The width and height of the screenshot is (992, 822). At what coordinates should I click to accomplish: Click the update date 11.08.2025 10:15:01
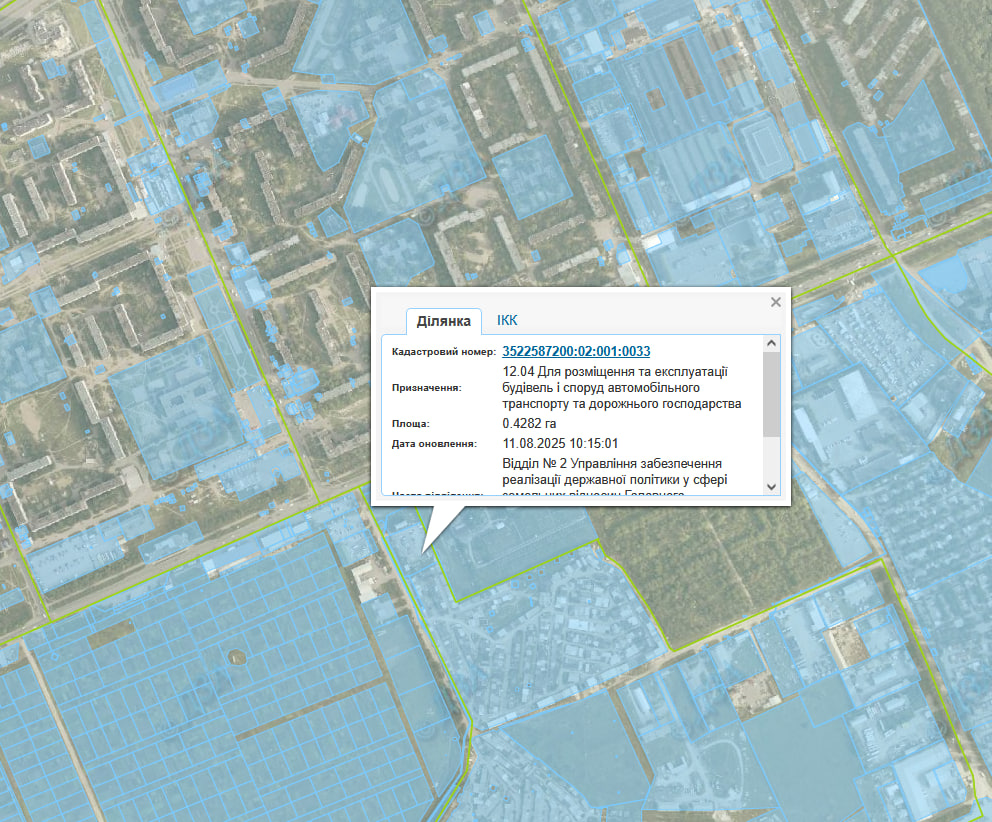(560, 443)
